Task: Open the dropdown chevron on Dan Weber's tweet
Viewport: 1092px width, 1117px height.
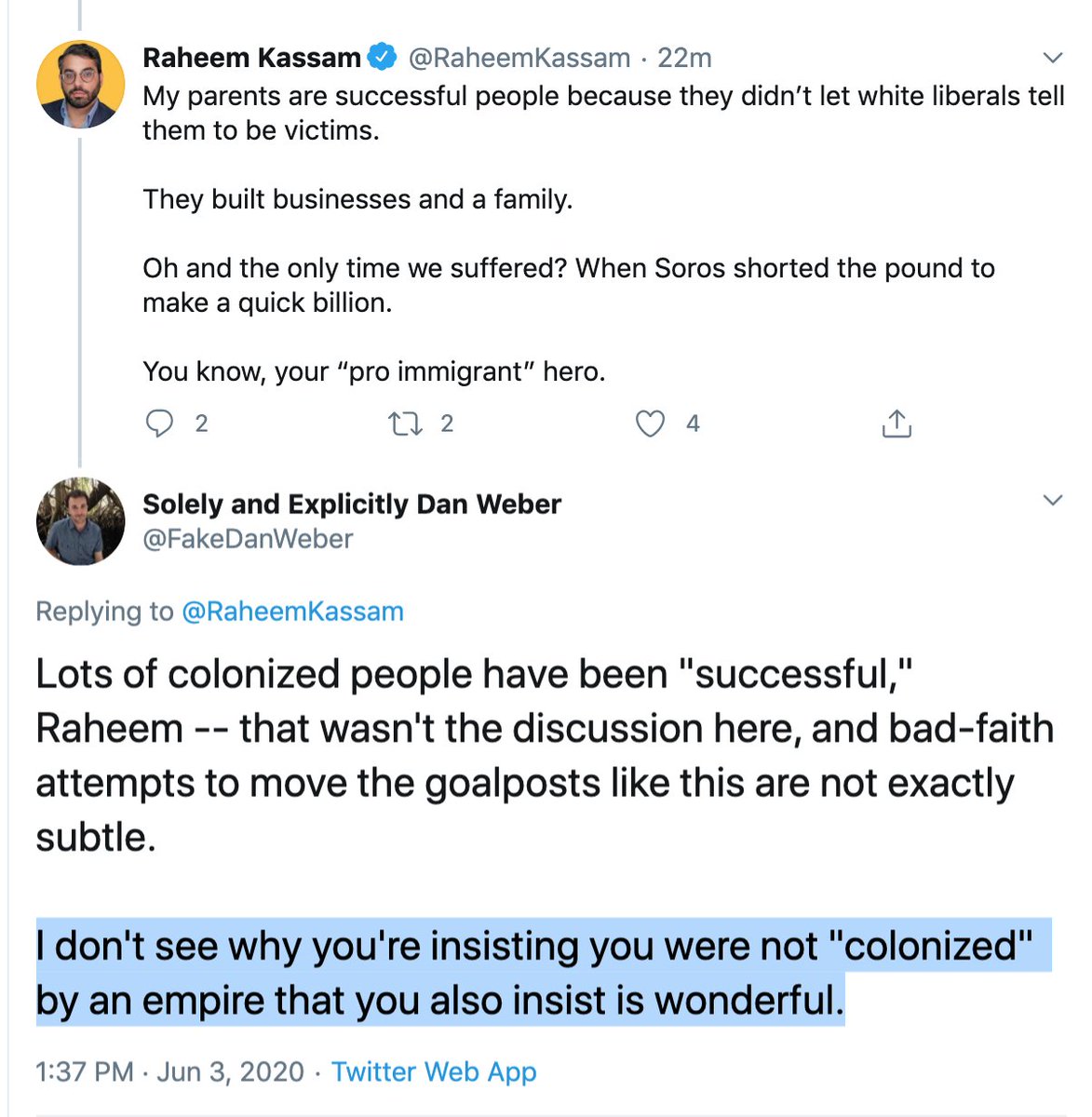Action: tap(1053, 501)
